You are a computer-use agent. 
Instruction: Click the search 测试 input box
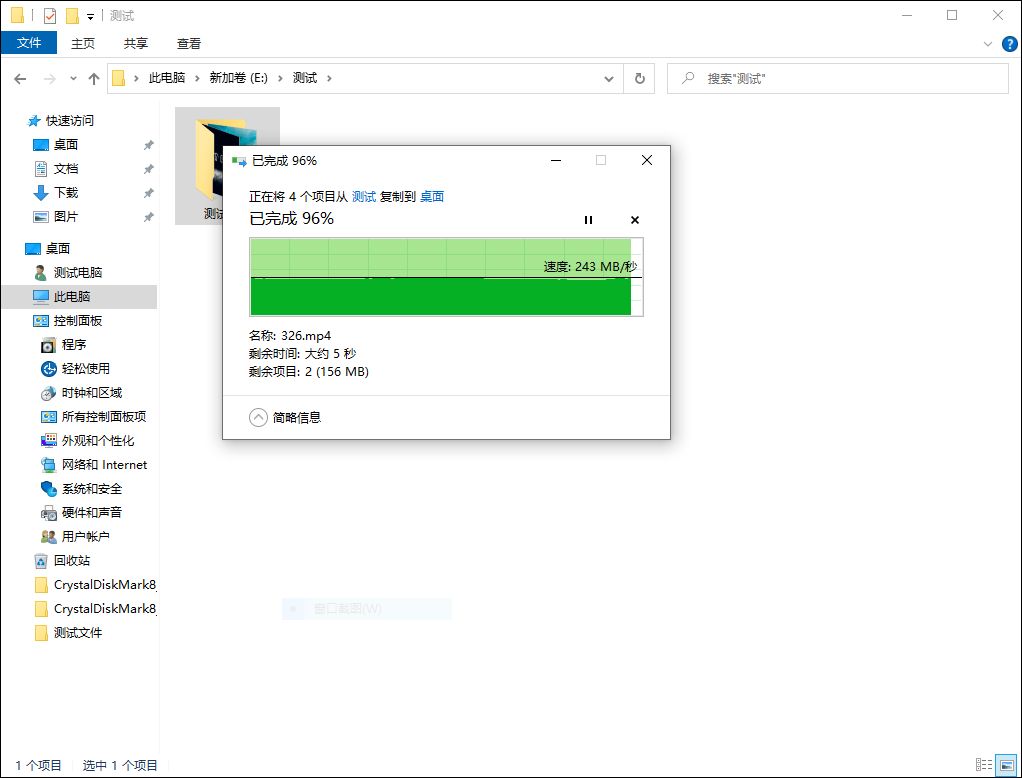pyautogui.click(x=838, y=79)
